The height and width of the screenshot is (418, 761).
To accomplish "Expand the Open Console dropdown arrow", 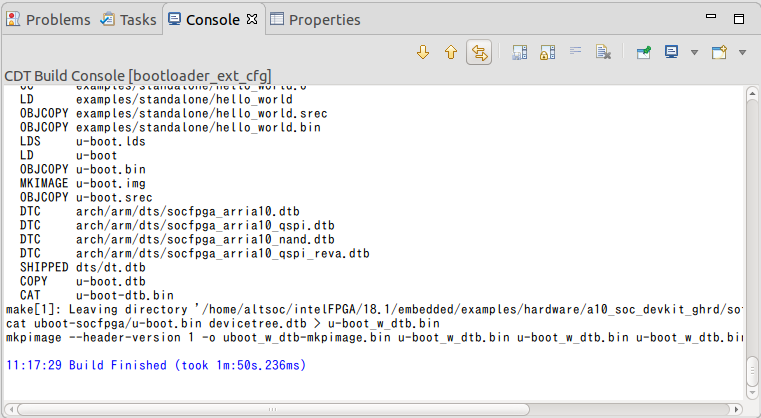I will pos(742,52).
